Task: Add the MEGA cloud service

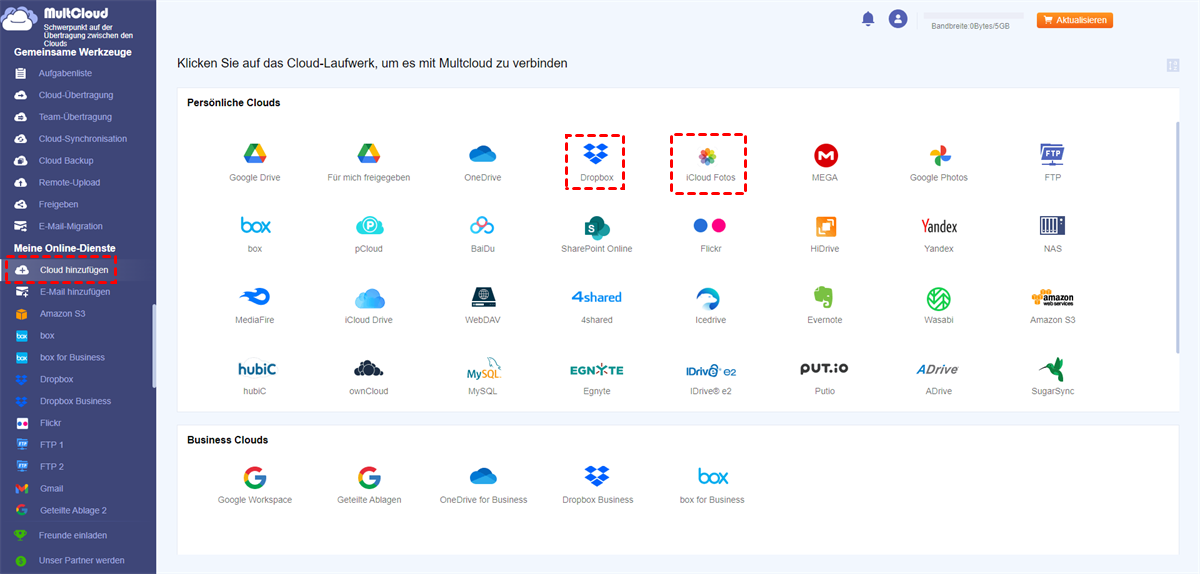Action: 825,163
